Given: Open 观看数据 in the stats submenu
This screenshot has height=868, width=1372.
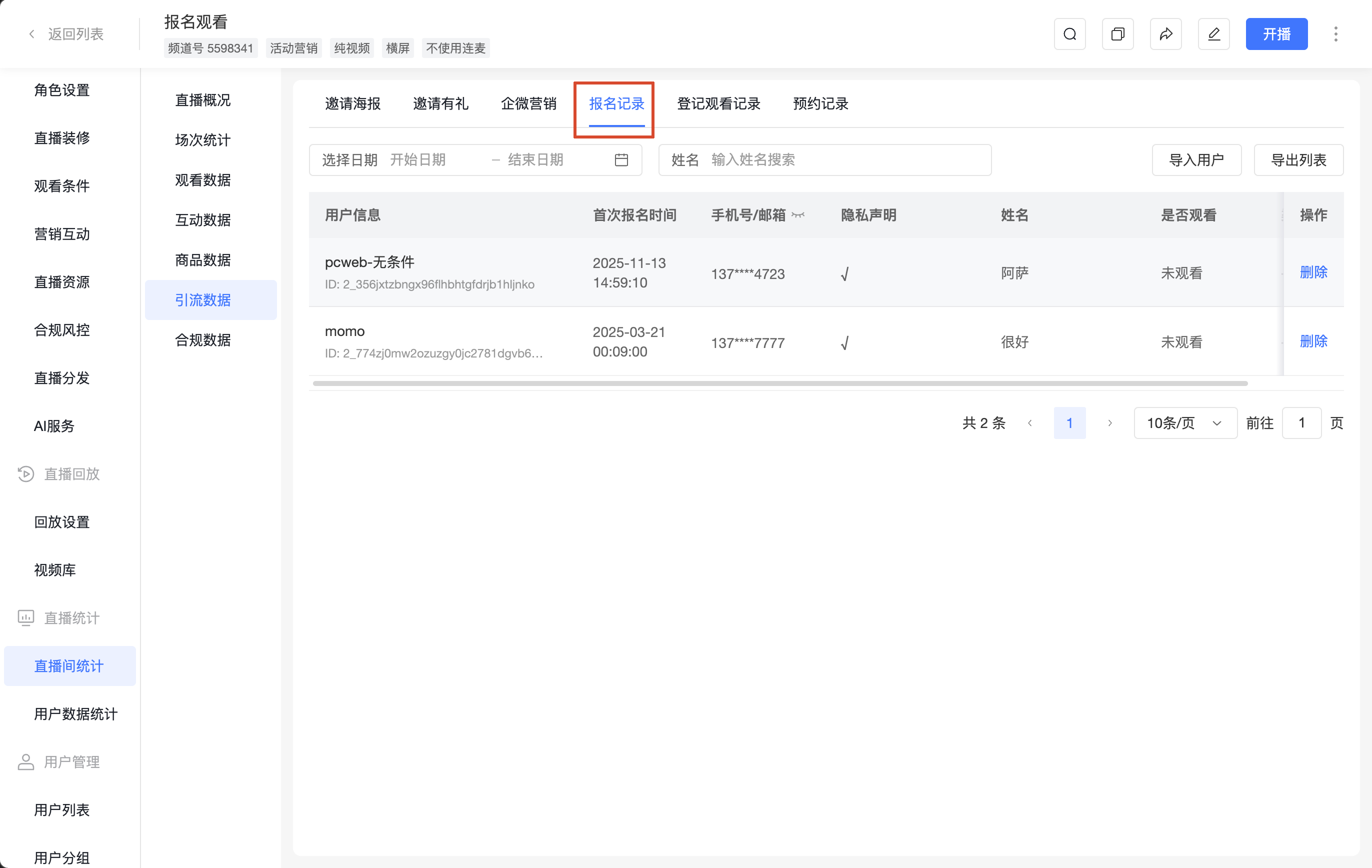Looking at the screenshot, I should [x=203, y=180].
